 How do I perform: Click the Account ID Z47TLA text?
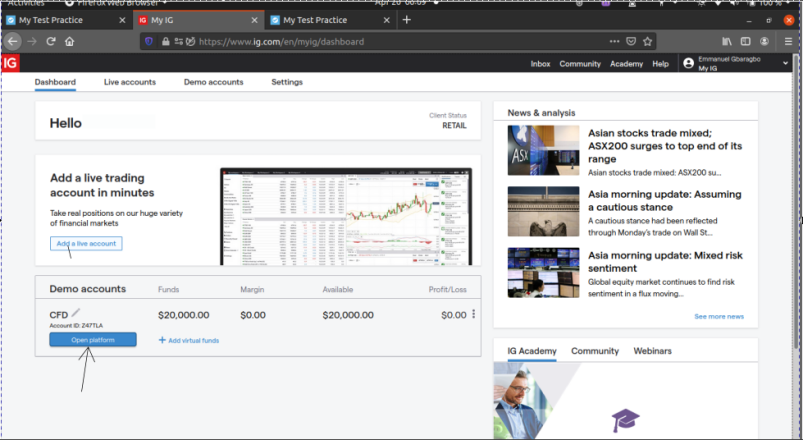click(x=76, y=326)
